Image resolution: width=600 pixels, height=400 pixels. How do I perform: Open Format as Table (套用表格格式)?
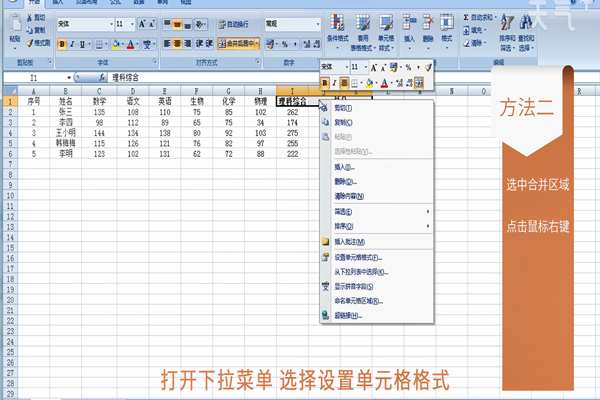[362, 33]
